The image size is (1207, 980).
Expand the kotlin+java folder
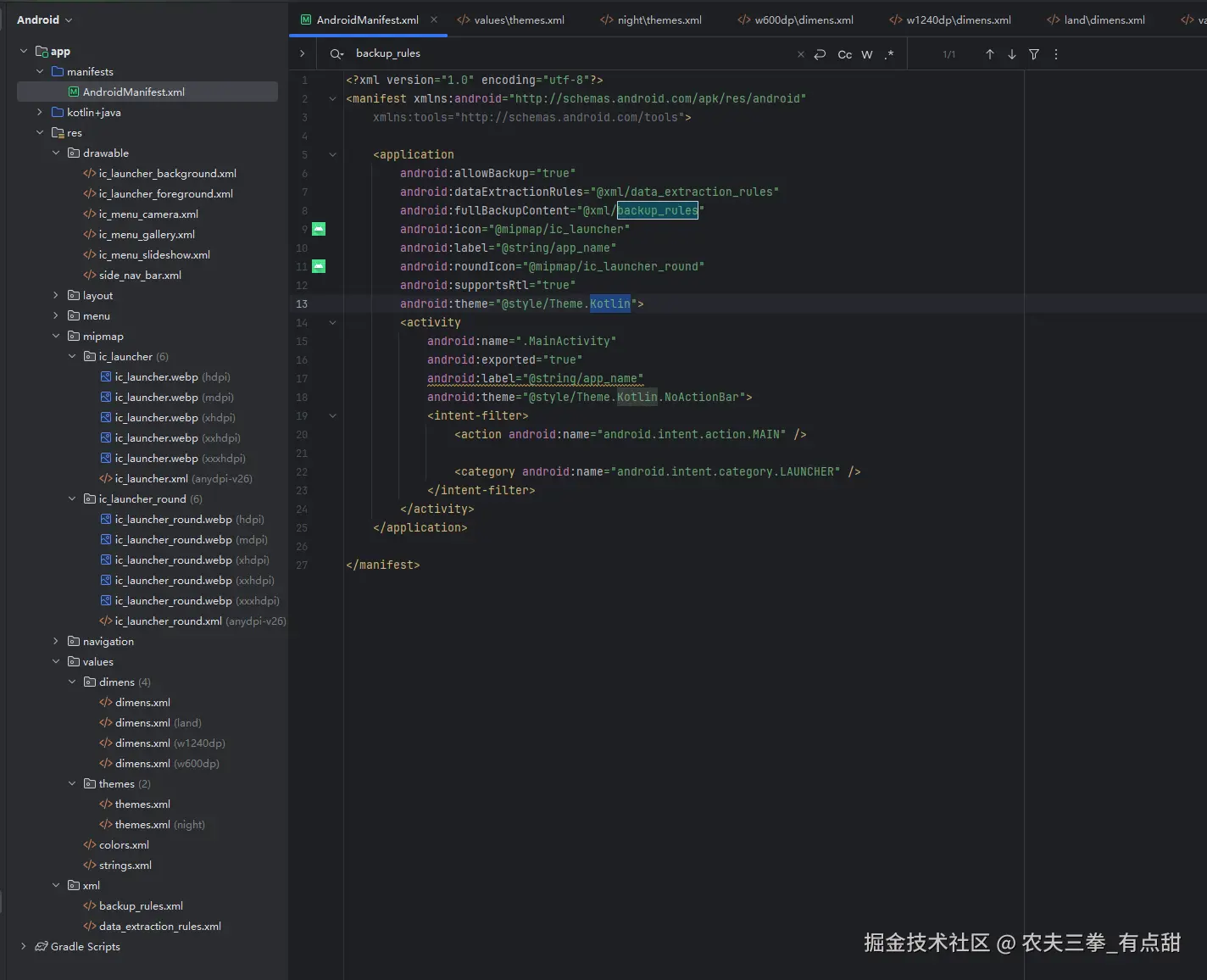coord(40,112)
